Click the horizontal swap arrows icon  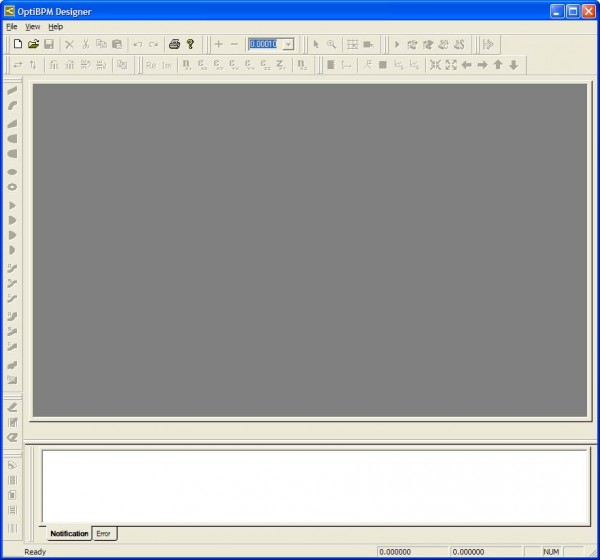click(18, 65)
